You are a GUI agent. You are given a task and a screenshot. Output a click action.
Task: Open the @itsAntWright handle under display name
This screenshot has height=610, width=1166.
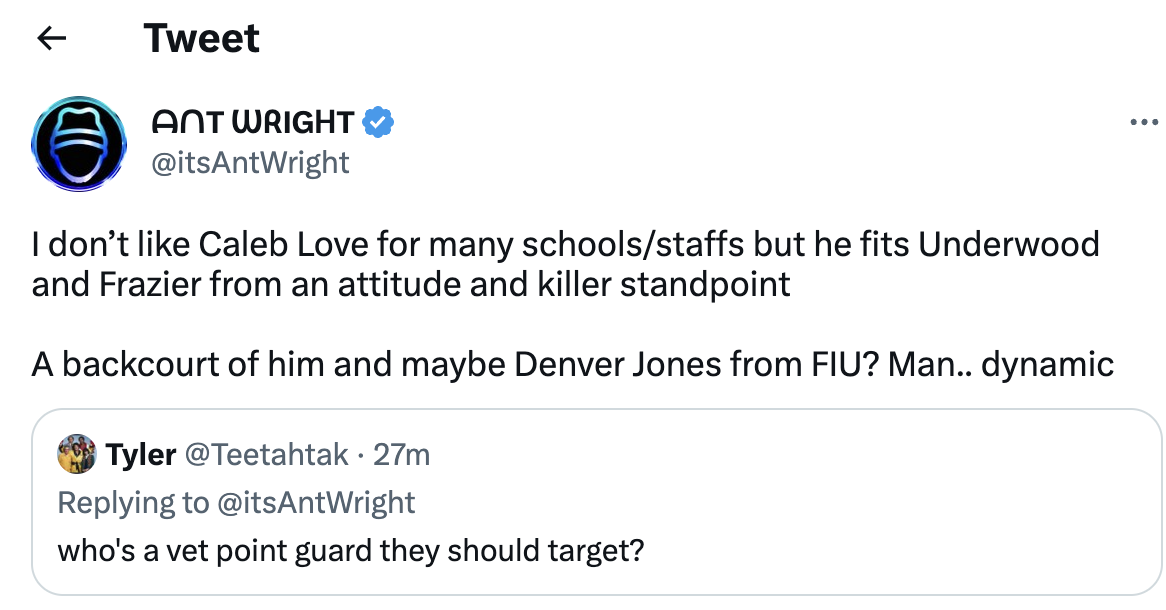click(249, 162)
